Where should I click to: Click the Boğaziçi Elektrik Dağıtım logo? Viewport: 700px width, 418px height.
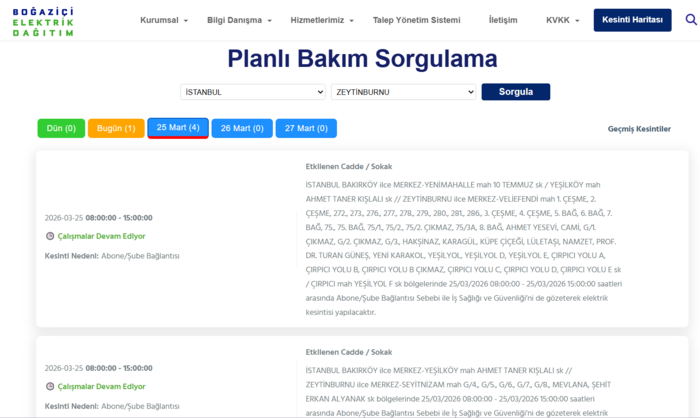(43, 22)
